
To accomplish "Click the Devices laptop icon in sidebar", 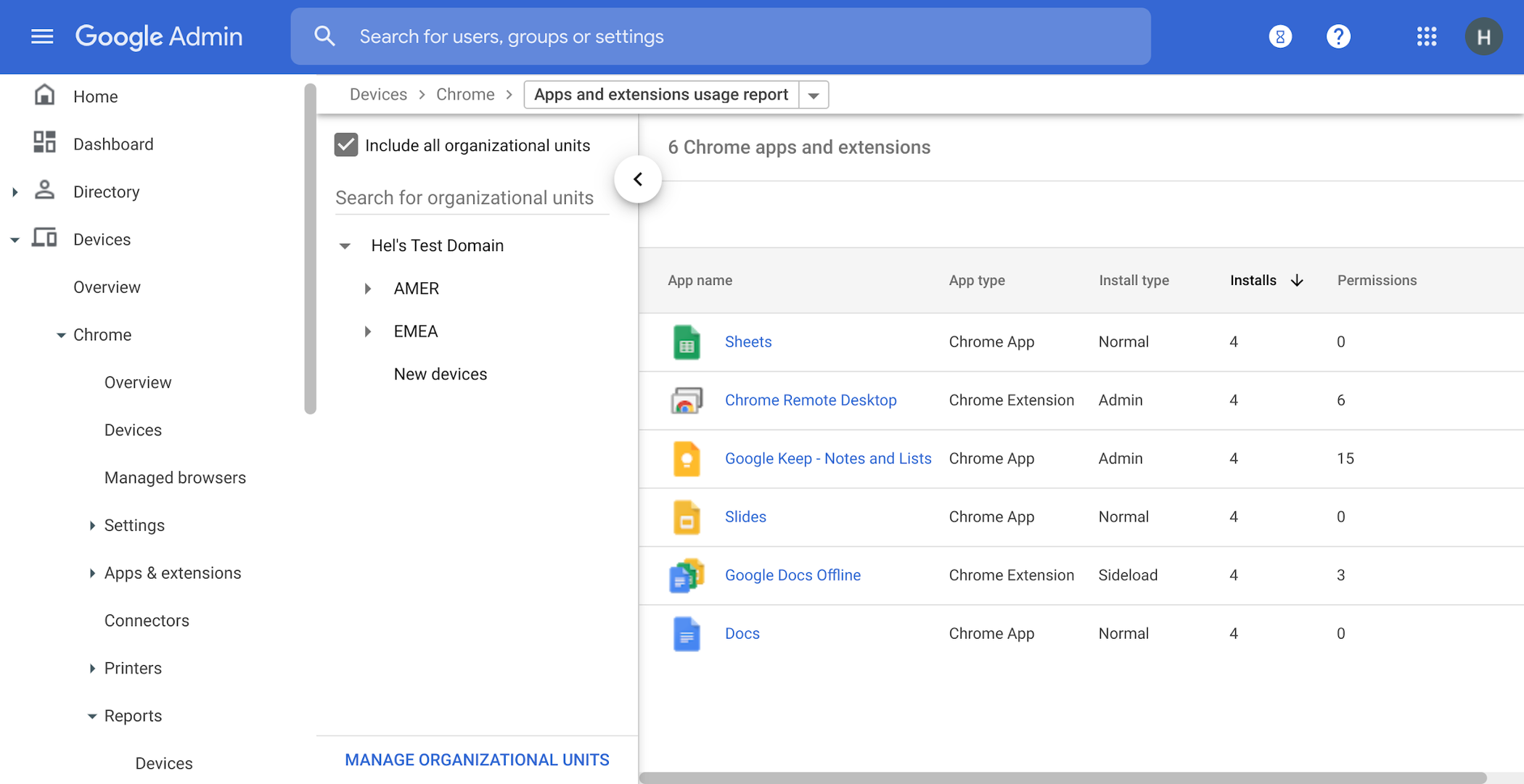I will [44, 238].
